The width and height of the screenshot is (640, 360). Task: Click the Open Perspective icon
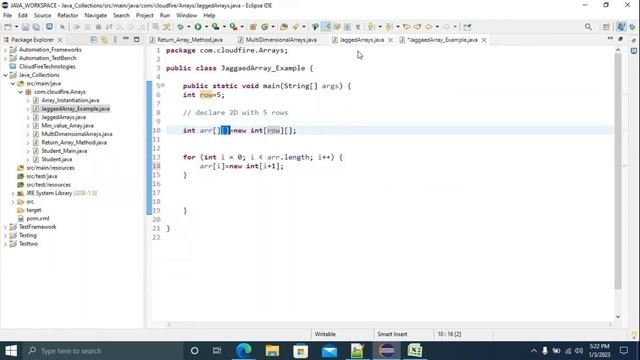[606, 27]
